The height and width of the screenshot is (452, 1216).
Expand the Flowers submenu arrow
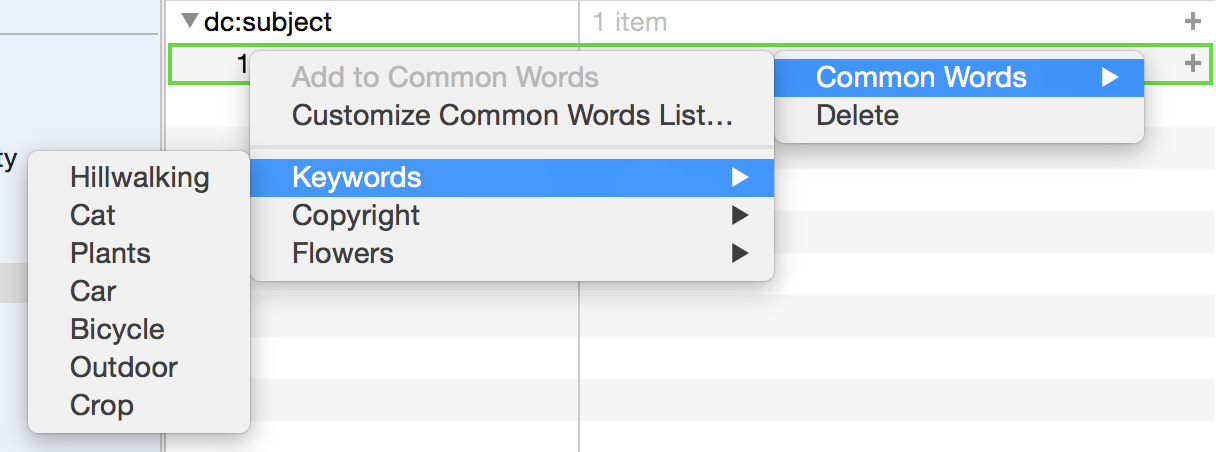coord(740,253)
